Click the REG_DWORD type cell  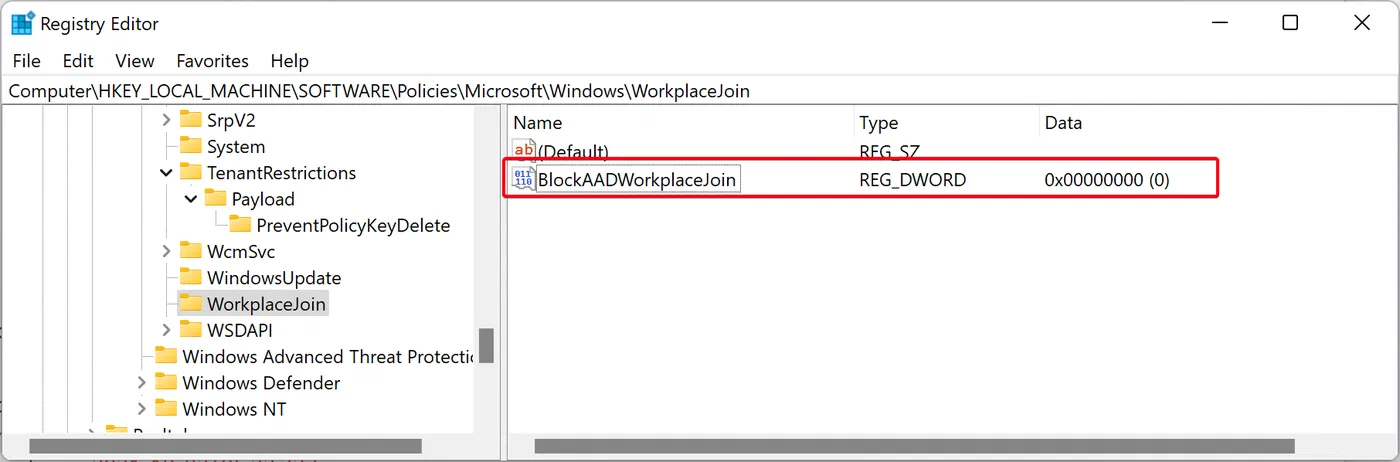(x=913, y=180)
